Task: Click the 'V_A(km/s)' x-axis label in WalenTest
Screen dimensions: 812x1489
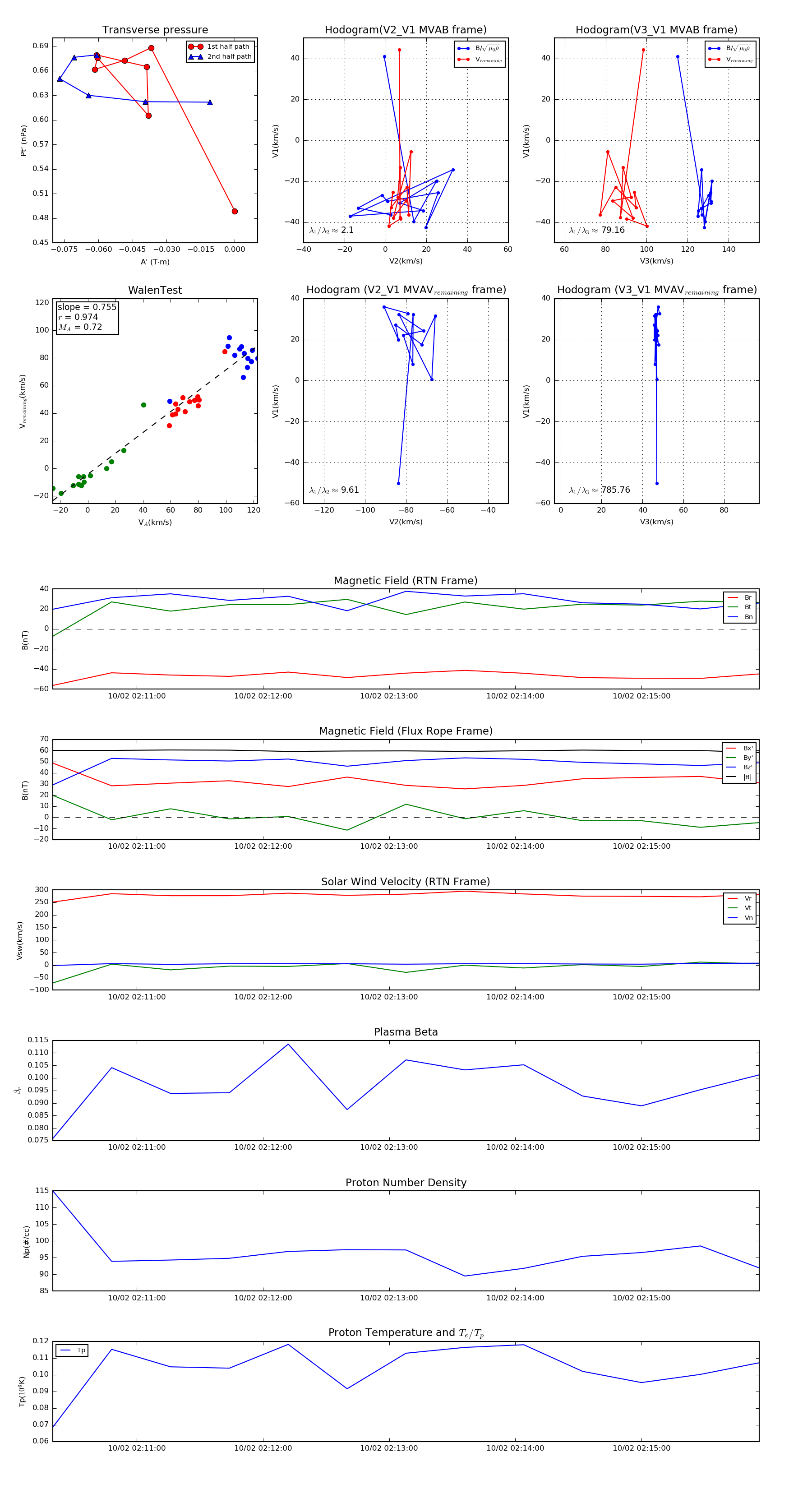Action: [x=155, y=523]
